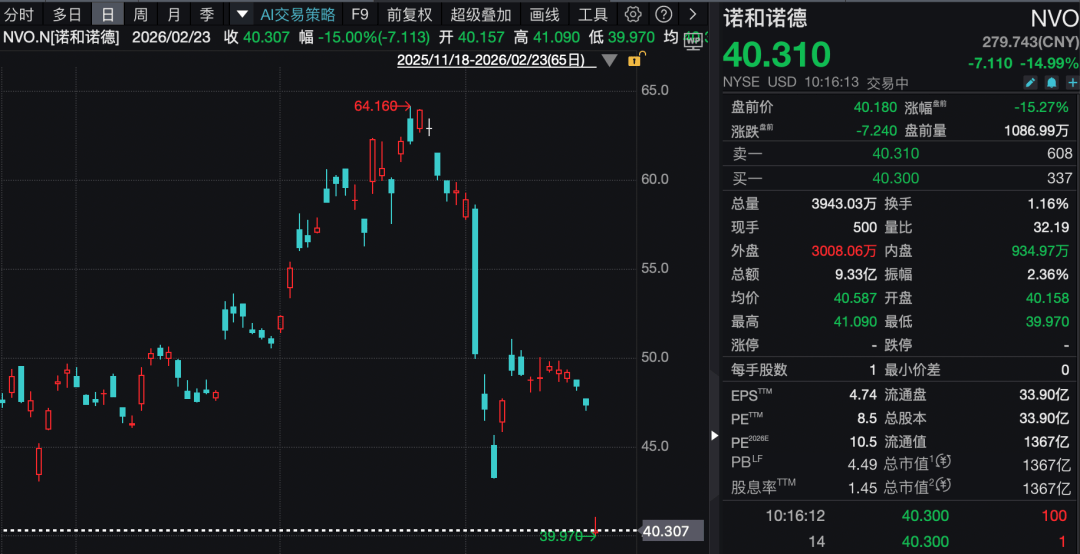Open the period dropdown arrow after 季
The height and width of the screenshot is (554, 1080).
[241, 14]
